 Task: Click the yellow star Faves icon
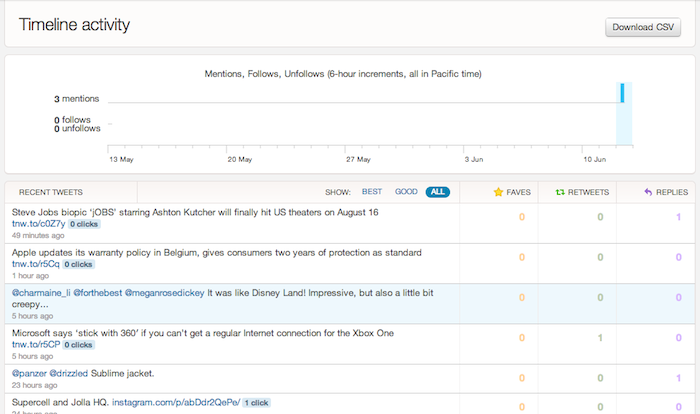[x=500, y=191]
